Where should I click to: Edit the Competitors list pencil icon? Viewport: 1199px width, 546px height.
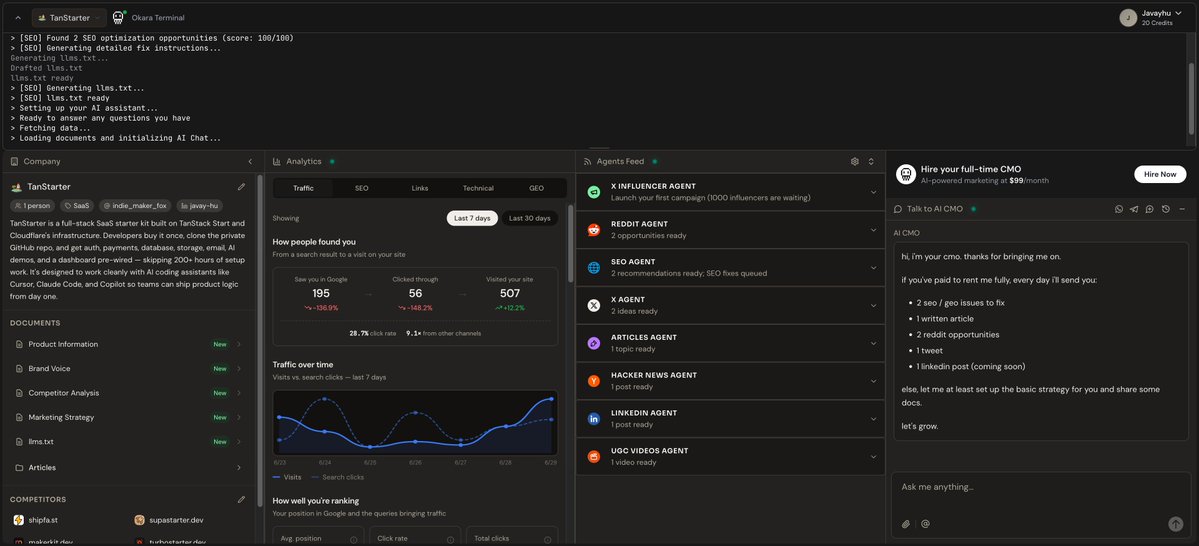tap(242, 499)
